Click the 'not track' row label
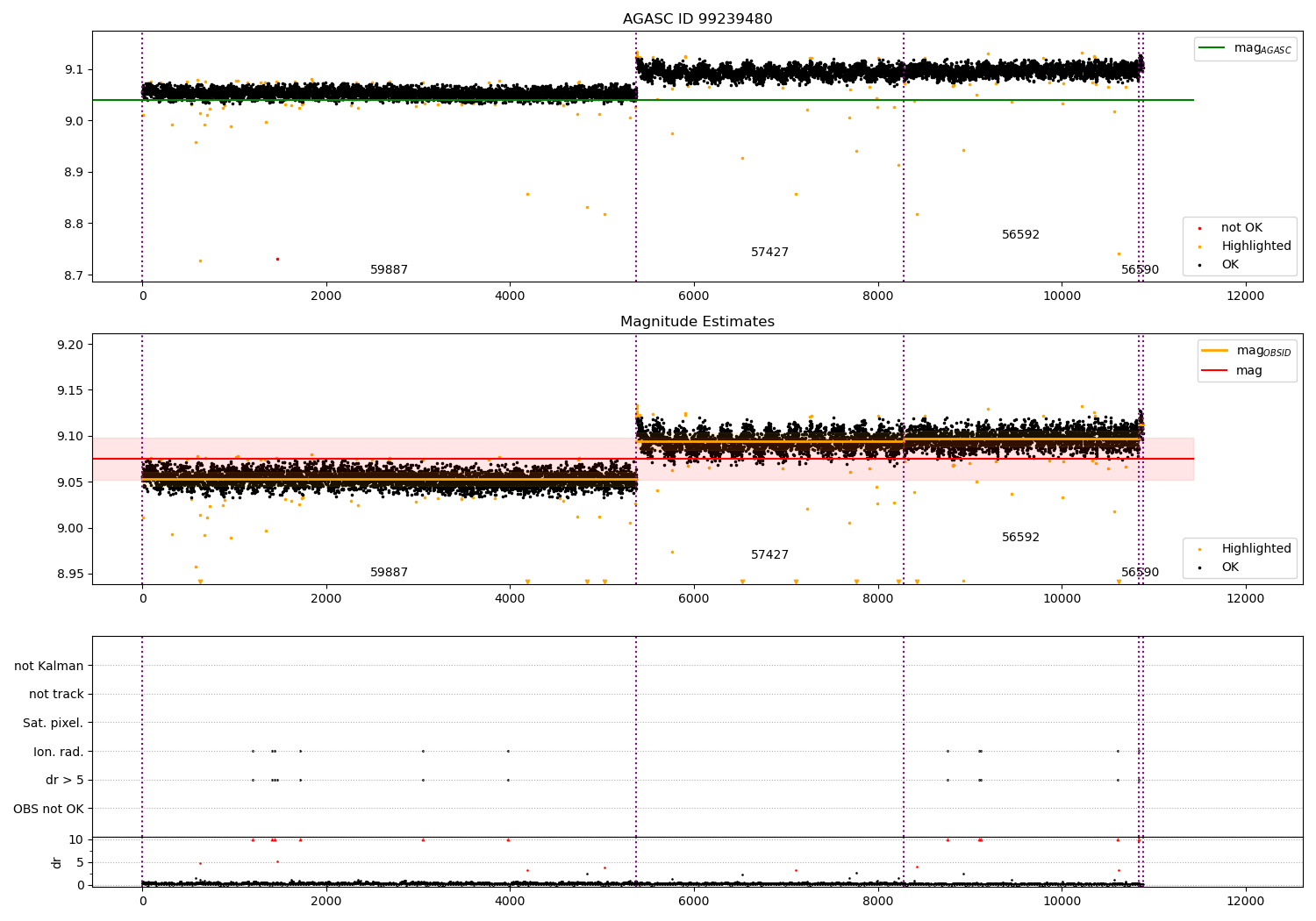The image size is (1316, 921). click(x=56, y=694)
